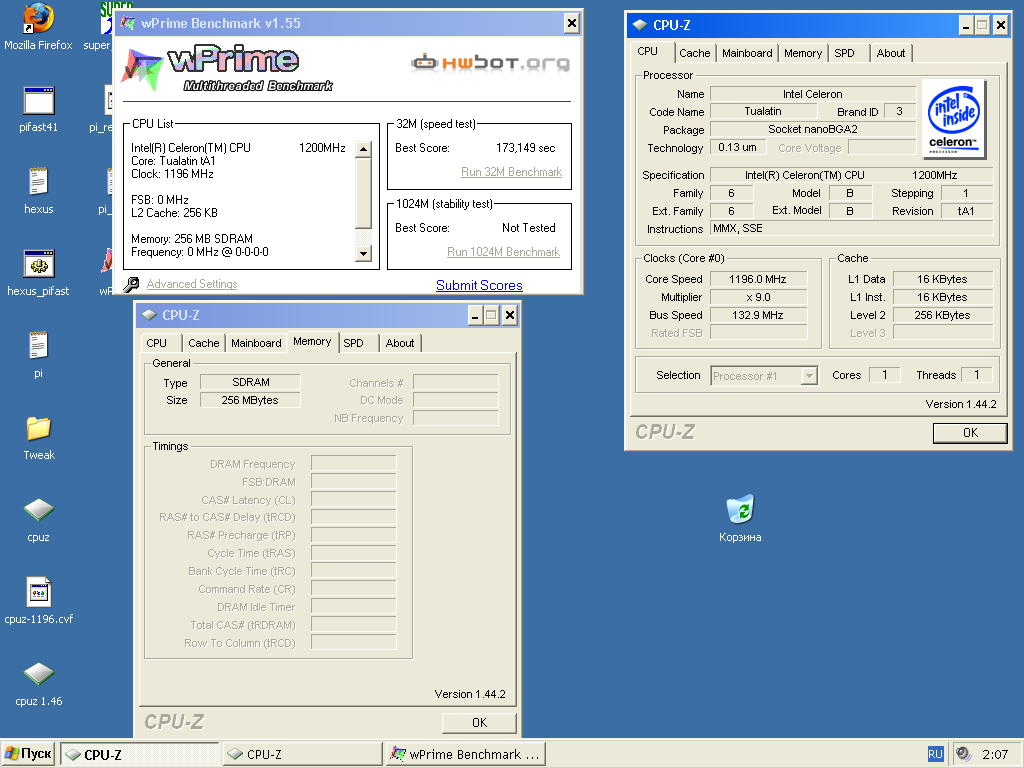The image size is (1024, 768).
Task: Click the Multiplier x 9.0 field
Action: pos(758,297)
